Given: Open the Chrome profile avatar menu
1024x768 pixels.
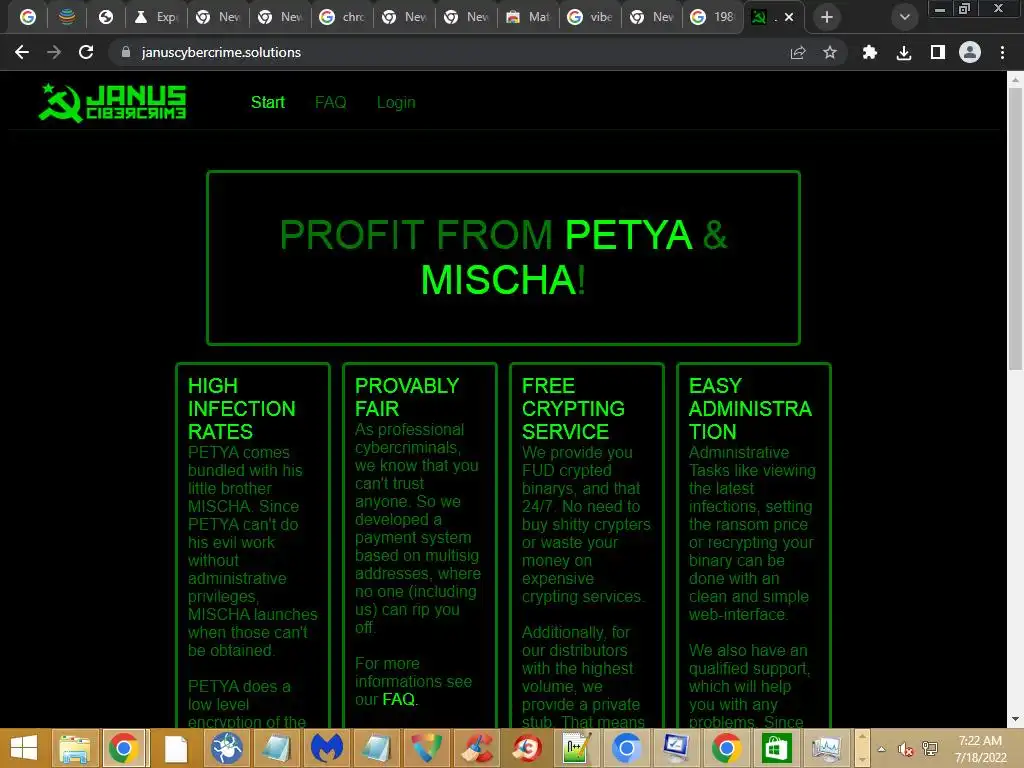Looking at the screenshot, I should click(970, 52).
